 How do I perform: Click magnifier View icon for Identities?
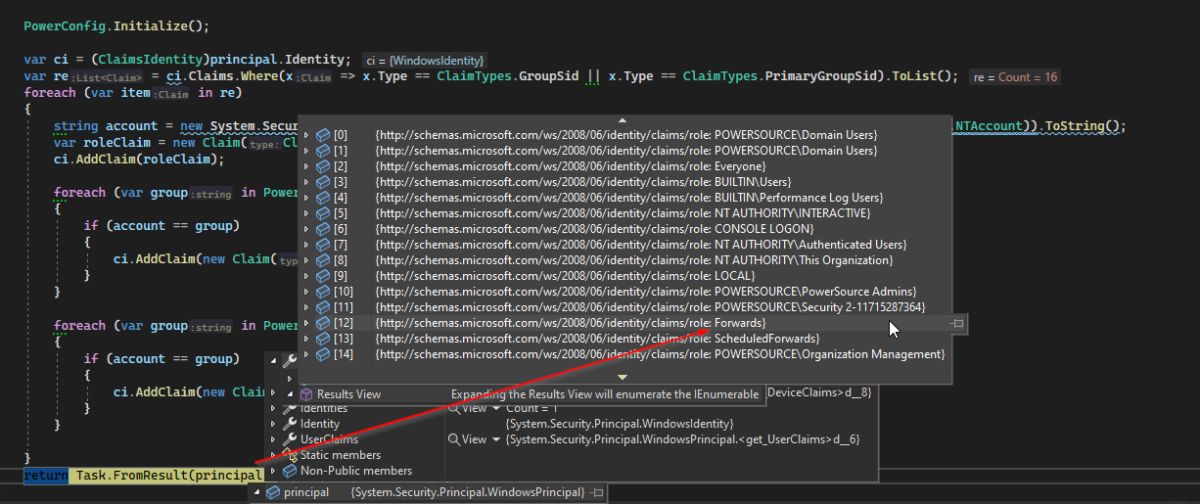point(454,408)
